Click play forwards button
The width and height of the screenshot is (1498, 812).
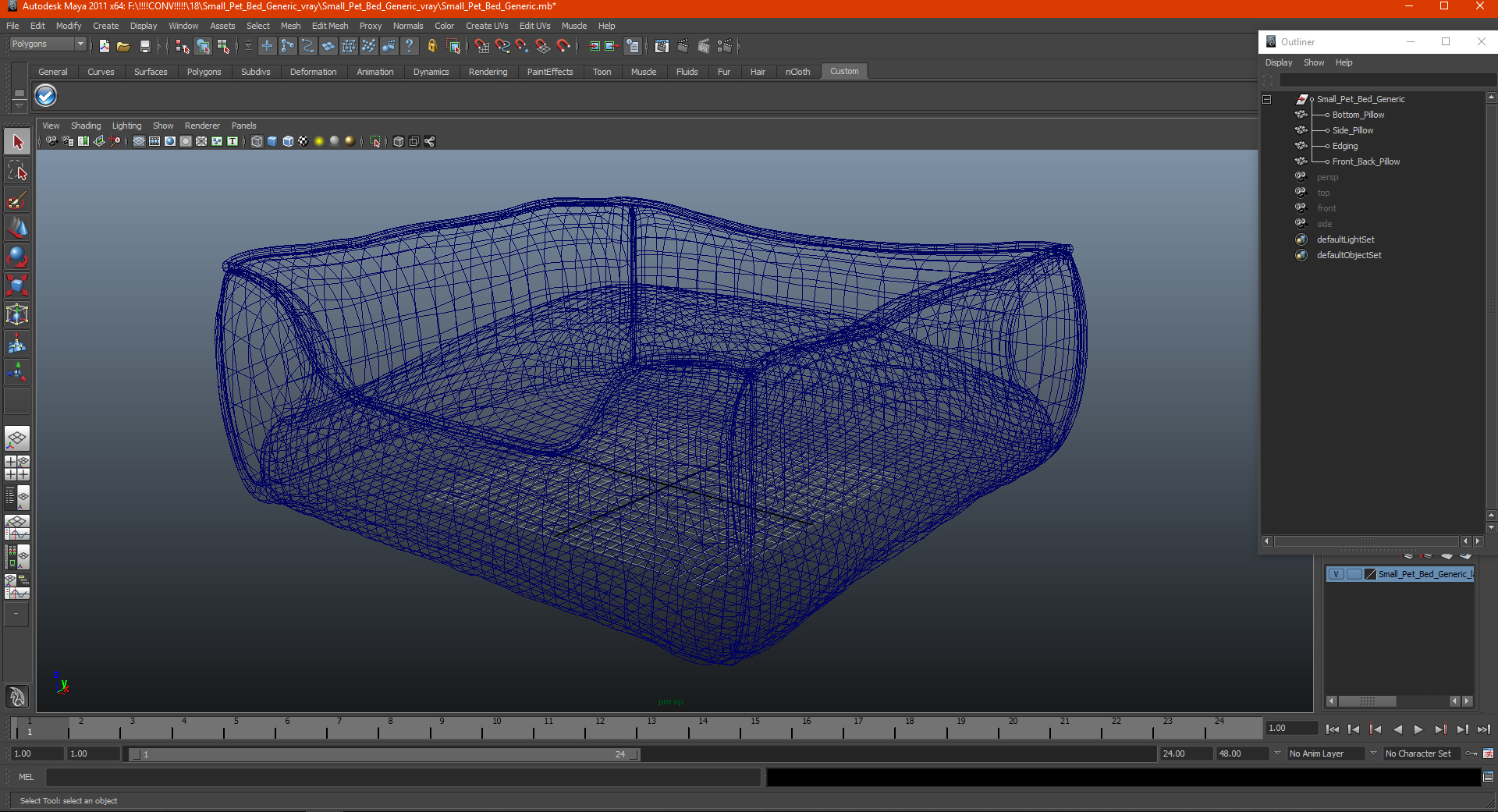(x=1418, y=729)
